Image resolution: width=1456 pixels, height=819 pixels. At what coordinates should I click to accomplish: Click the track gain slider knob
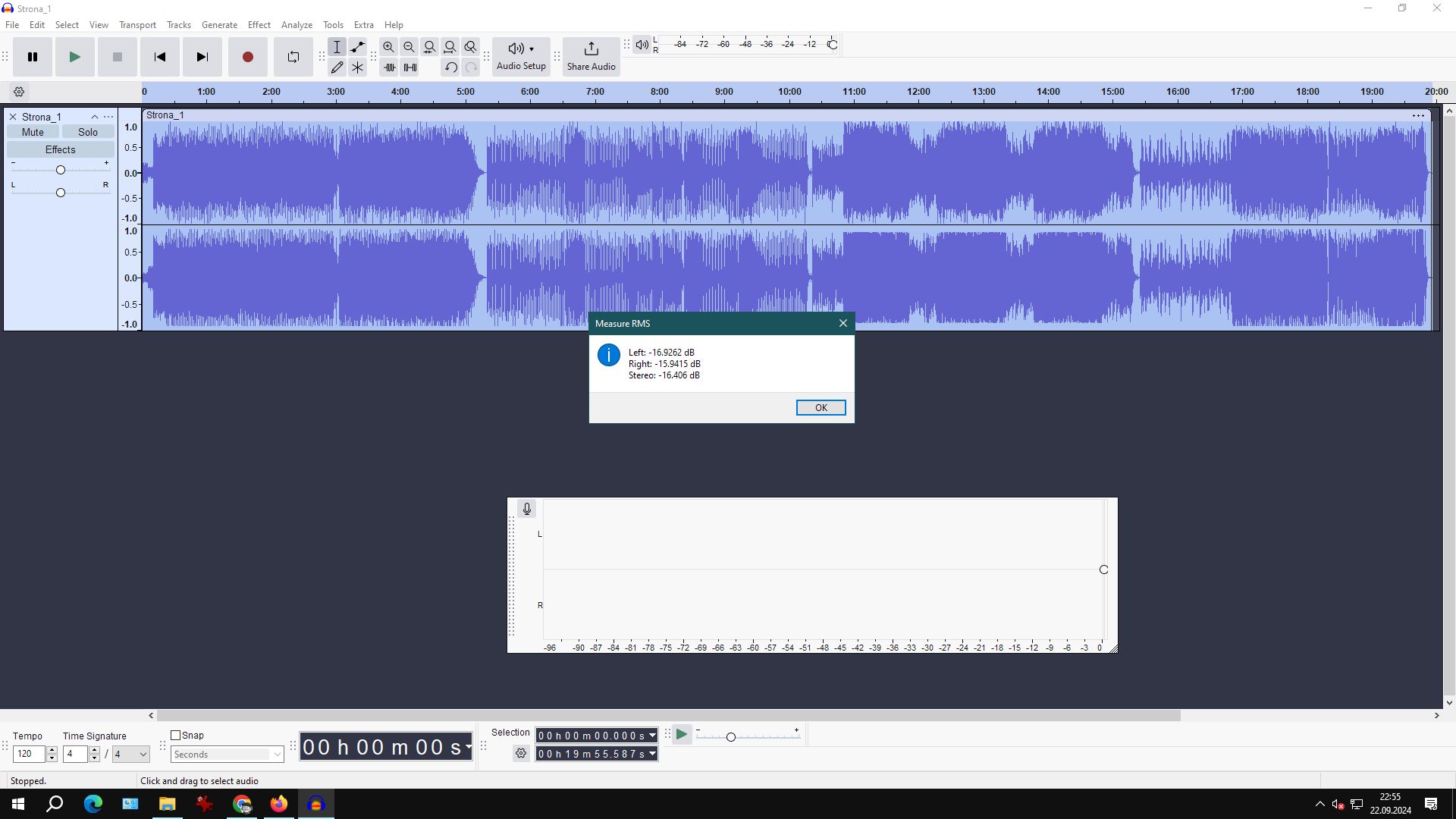click(61, 170)
